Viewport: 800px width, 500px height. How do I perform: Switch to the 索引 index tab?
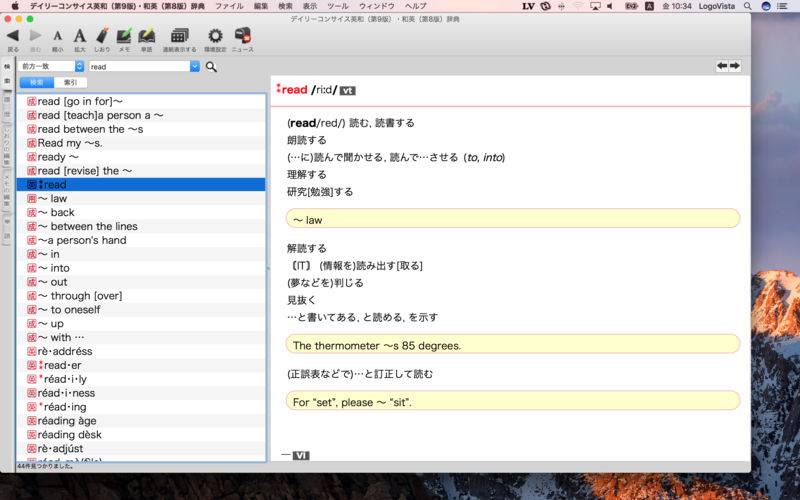70,83
